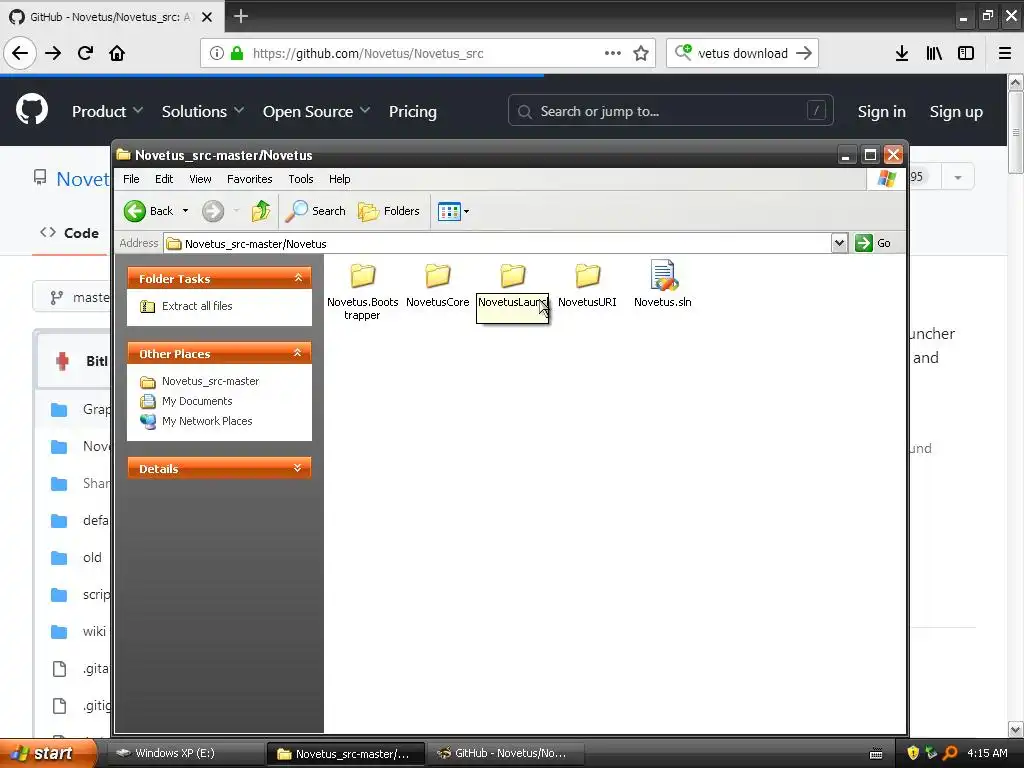This screenshot has width=1024, height=768.
Task: Select the NovetusLauncher folder icon
Action: [513, 276]
